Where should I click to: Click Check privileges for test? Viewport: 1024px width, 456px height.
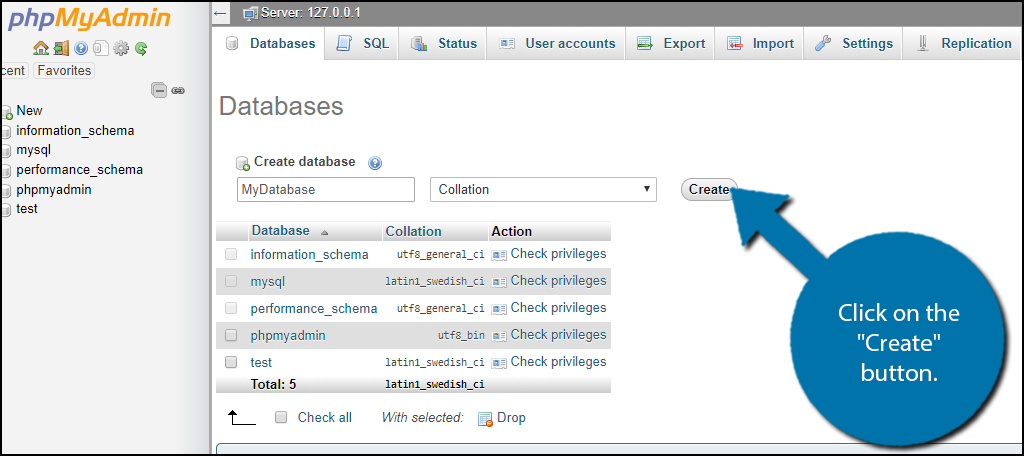(x=558, y=362)
